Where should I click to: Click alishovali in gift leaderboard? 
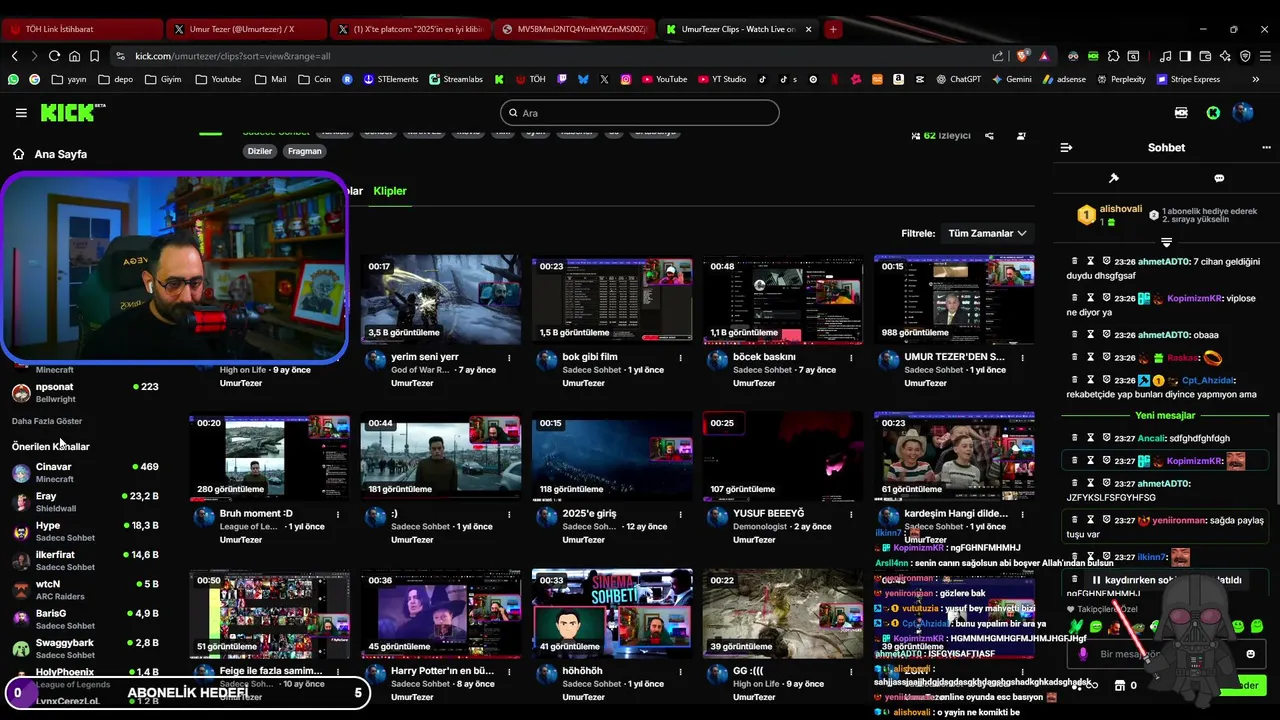click(x=1120, y=209)
